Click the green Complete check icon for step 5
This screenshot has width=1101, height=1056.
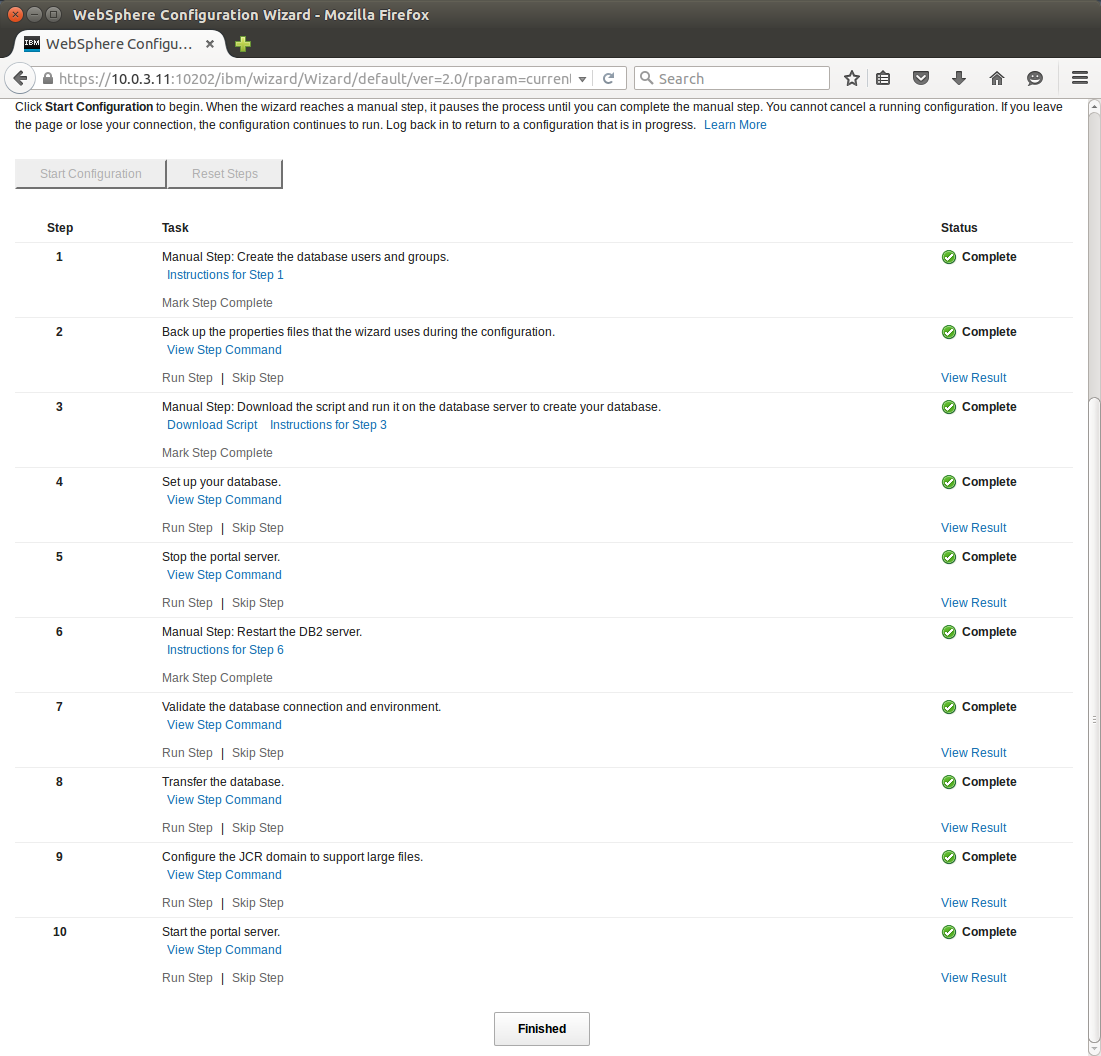949,557
